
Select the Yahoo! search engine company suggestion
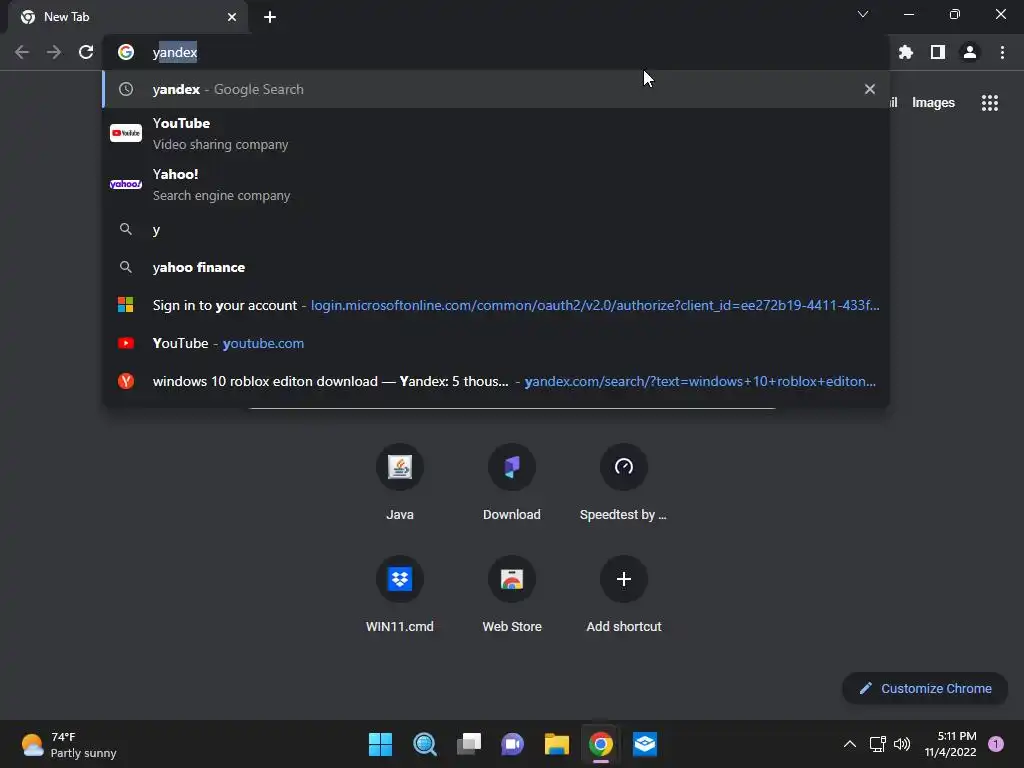point(496,184)
